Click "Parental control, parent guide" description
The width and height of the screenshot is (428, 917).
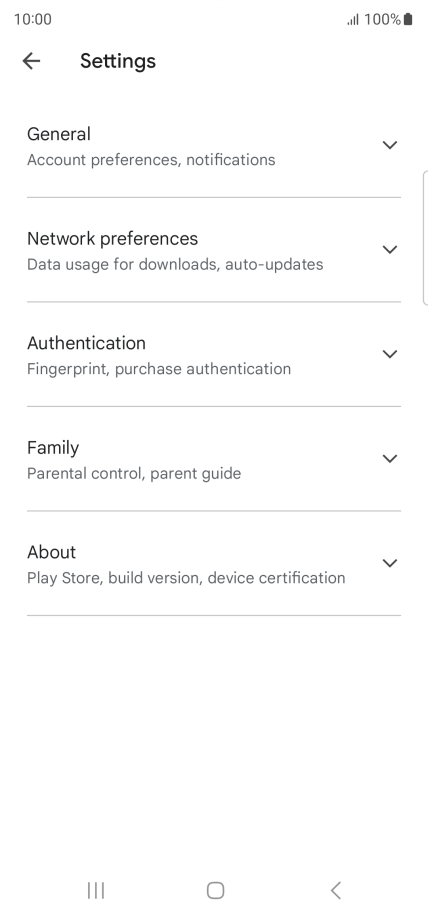coord(134,473)
